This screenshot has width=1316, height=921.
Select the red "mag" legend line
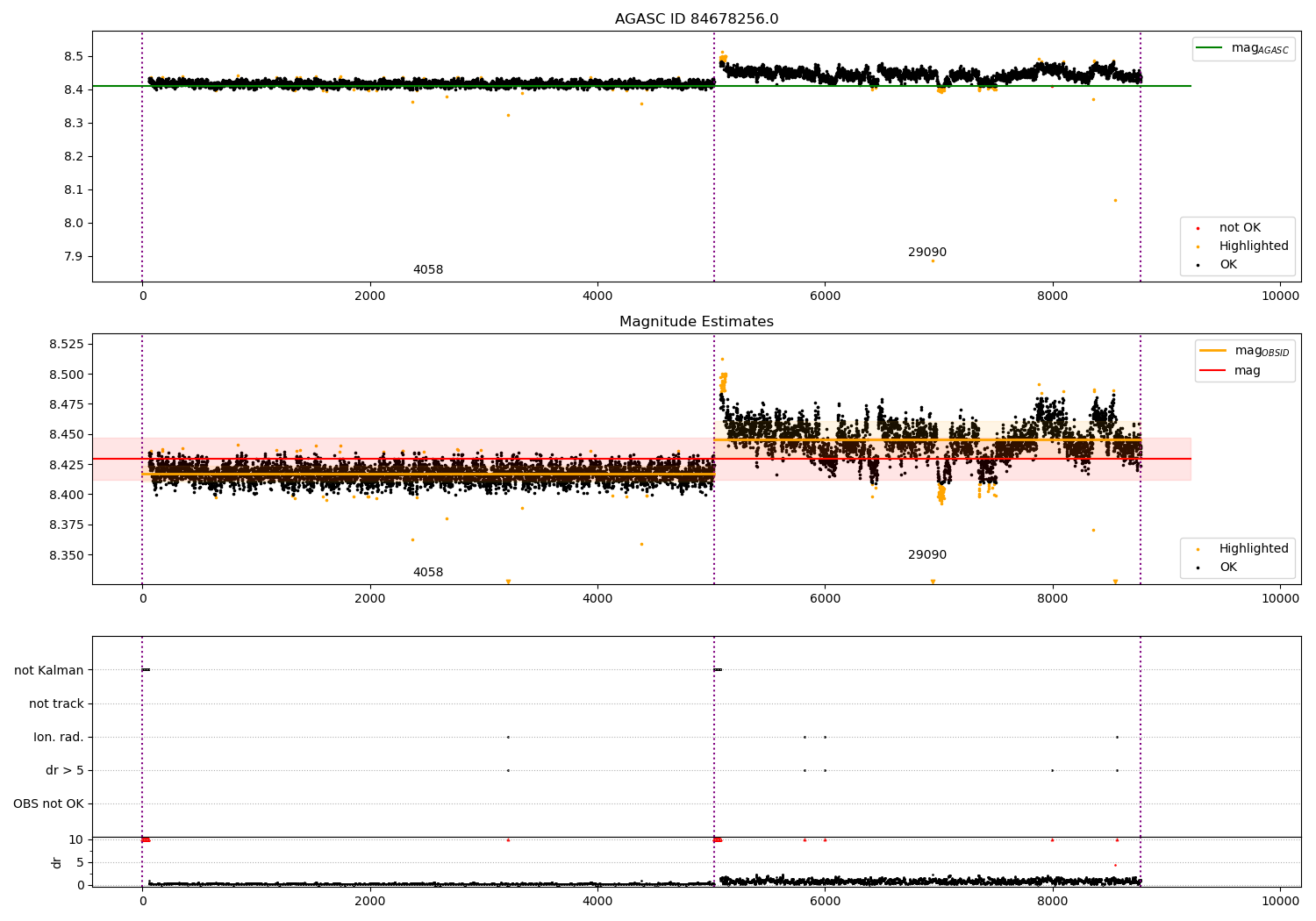tap(1214, 371)
